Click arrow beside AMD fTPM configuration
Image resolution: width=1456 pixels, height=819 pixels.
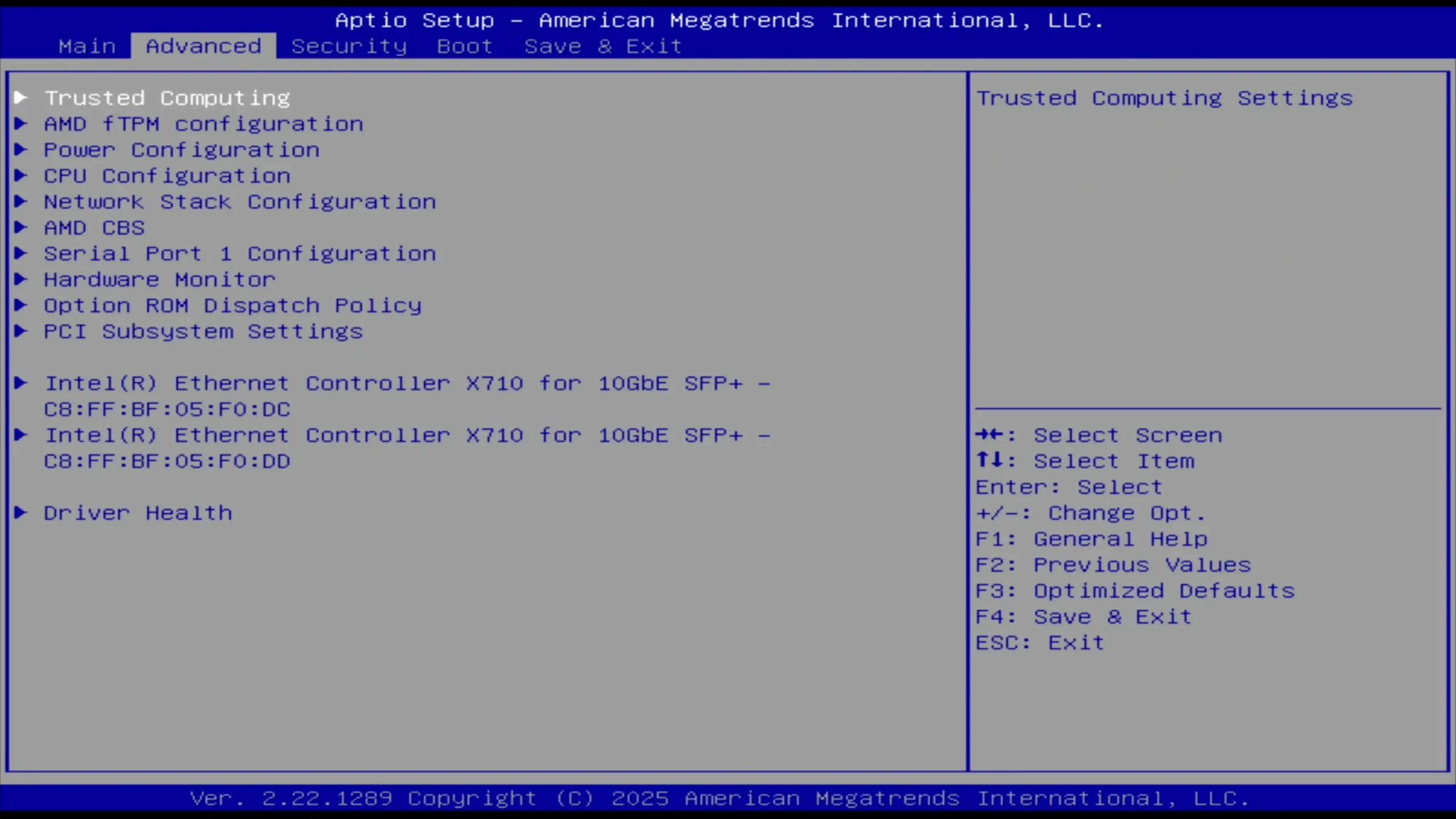[x=21, y=123]
